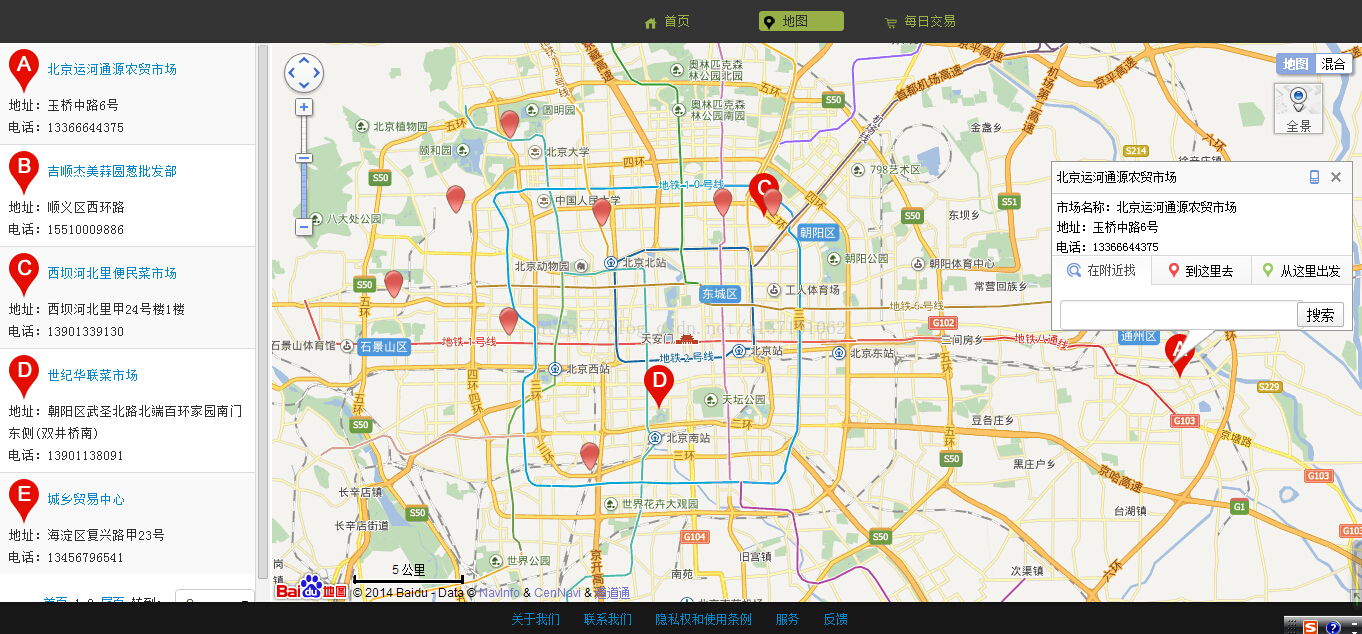Open 城乡贸易中心 link
1362x634 pixels.
(86, 499)
